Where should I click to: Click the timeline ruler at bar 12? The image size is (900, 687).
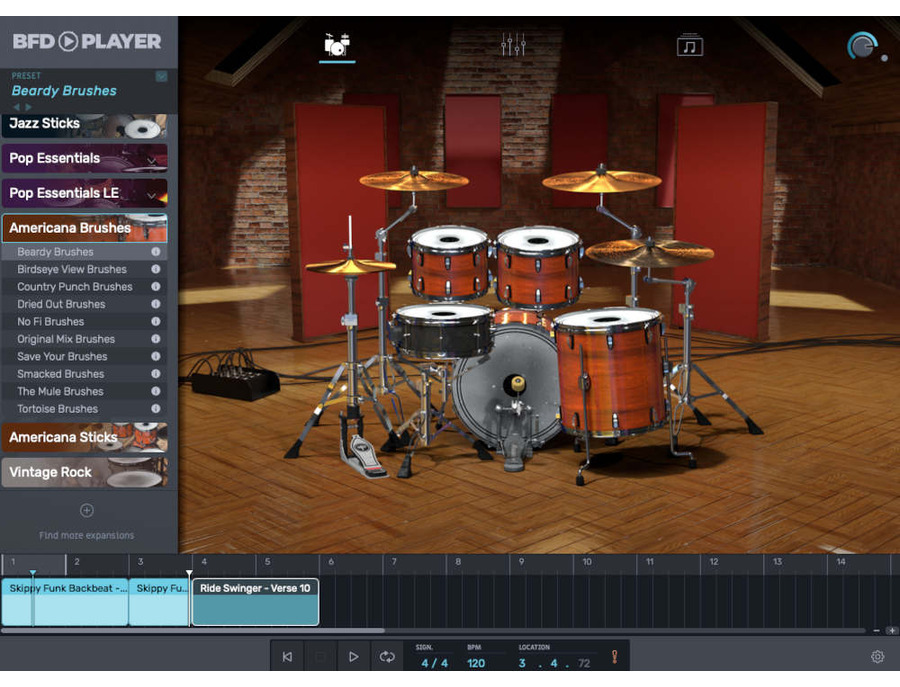(713, 562)
